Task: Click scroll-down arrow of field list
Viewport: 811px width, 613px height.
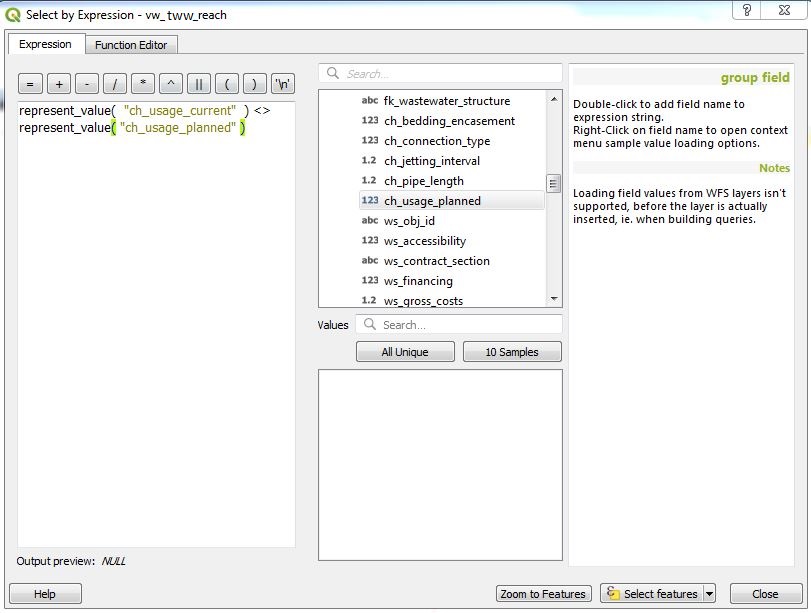Action: point(554,299)
